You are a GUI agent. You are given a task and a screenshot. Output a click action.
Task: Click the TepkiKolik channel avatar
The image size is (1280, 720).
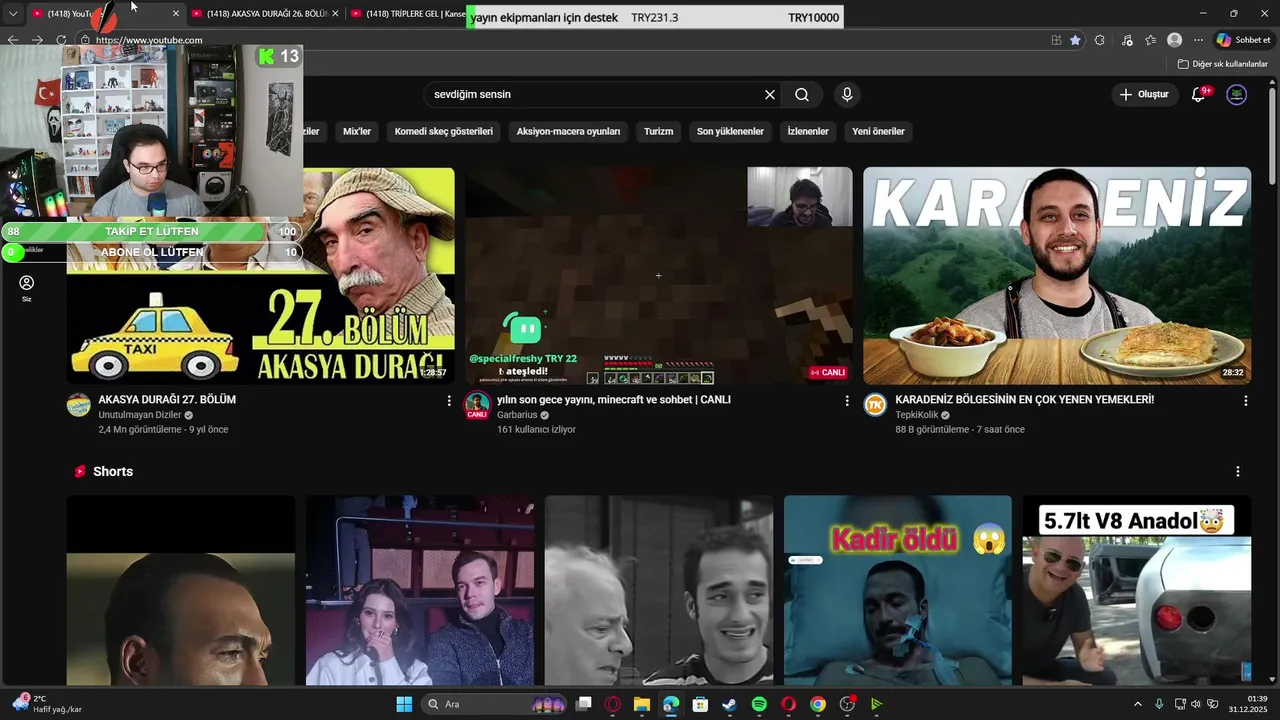(x=875, y=405)
